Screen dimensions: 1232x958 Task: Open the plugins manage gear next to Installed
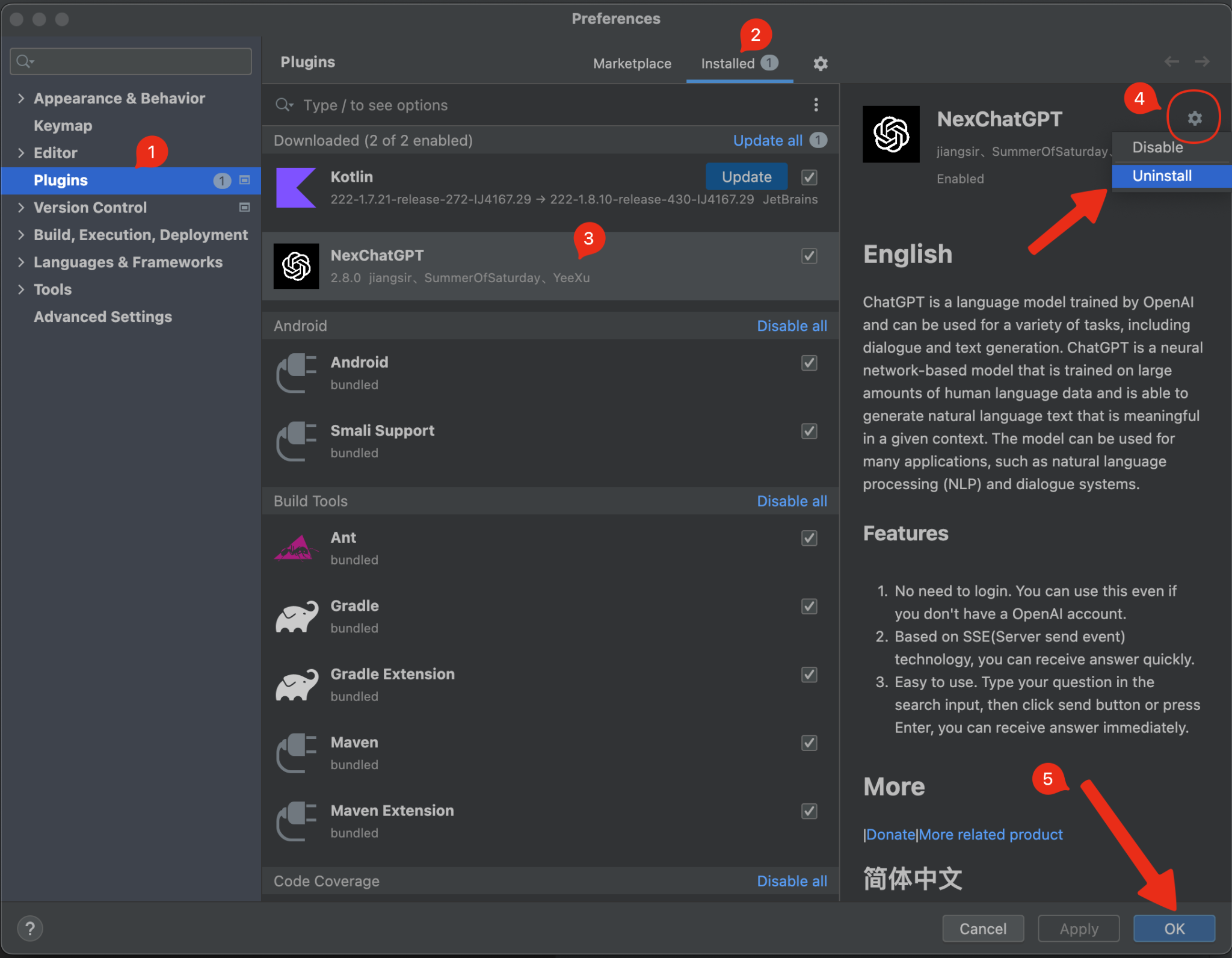coord(821,63)
